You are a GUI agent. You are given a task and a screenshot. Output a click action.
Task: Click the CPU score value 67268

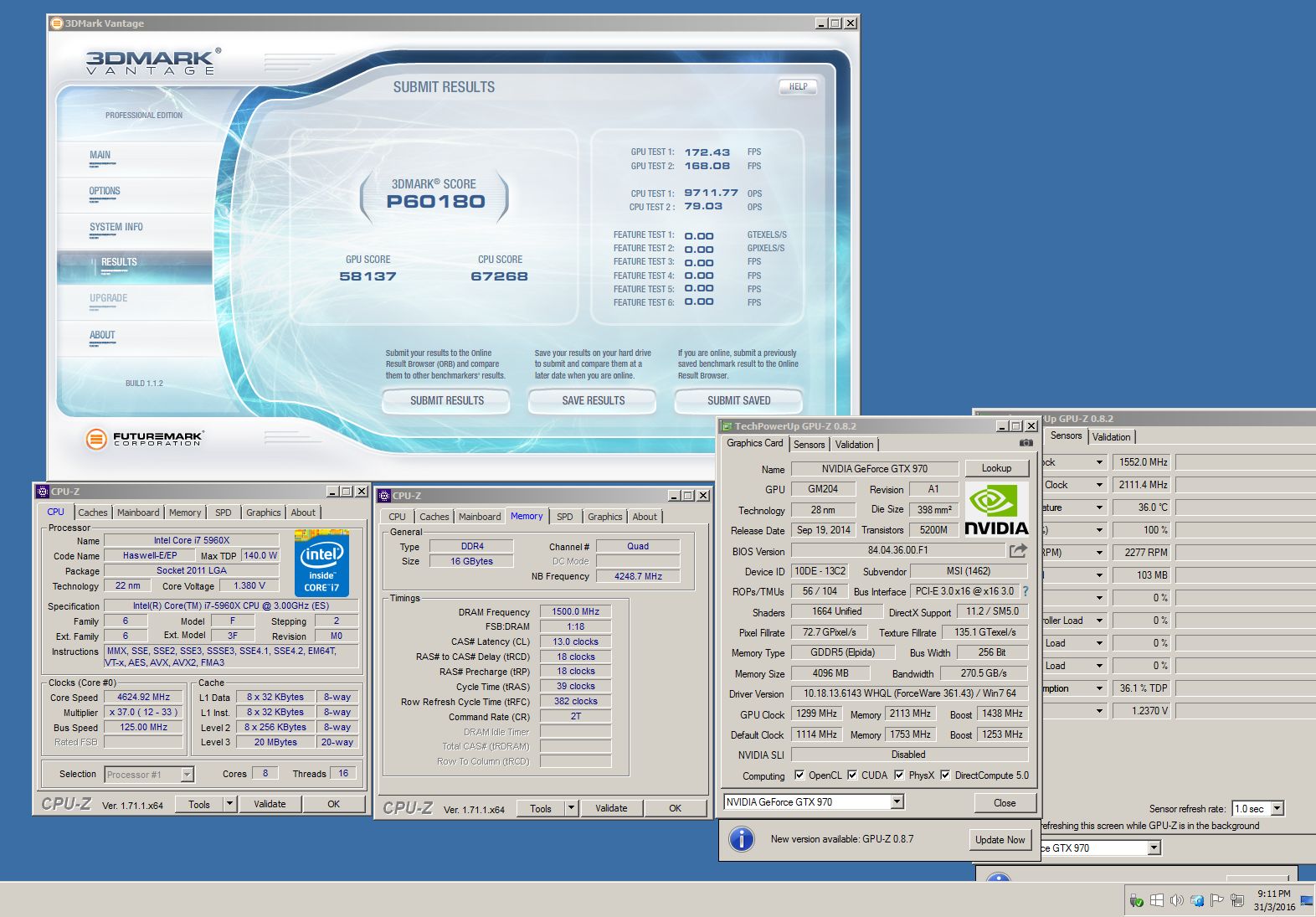[500, 276]
